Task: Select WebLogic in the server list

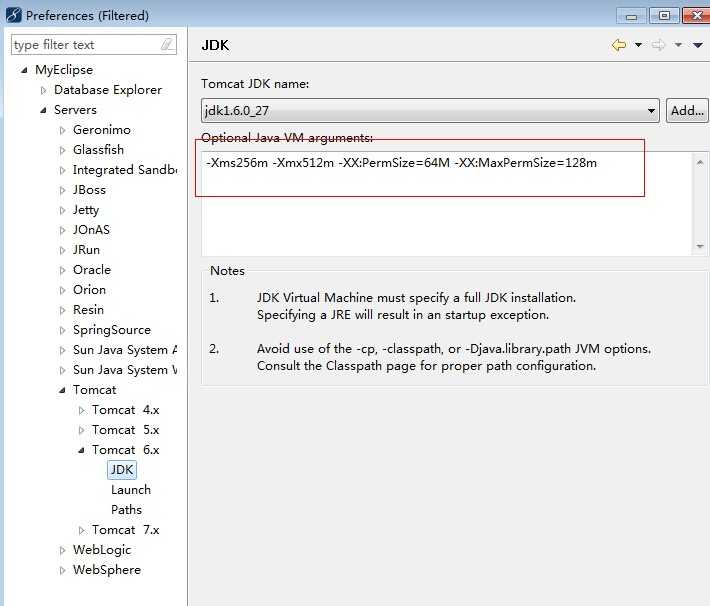Action: pyautogui.click(x=102, y=550)
